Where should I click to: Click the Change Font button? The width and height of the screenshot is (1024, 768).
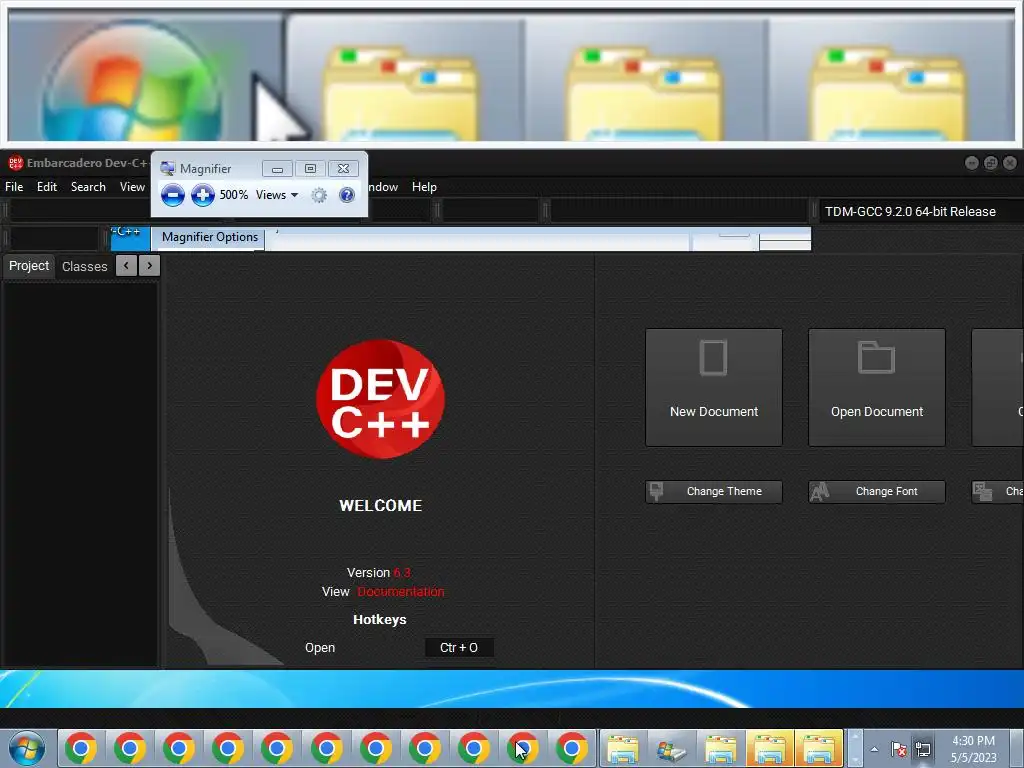(877, 492)
